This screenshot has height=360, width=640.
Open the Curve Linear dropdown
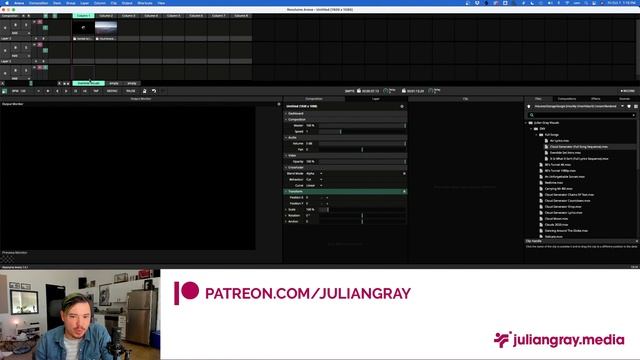pos(314,186)
